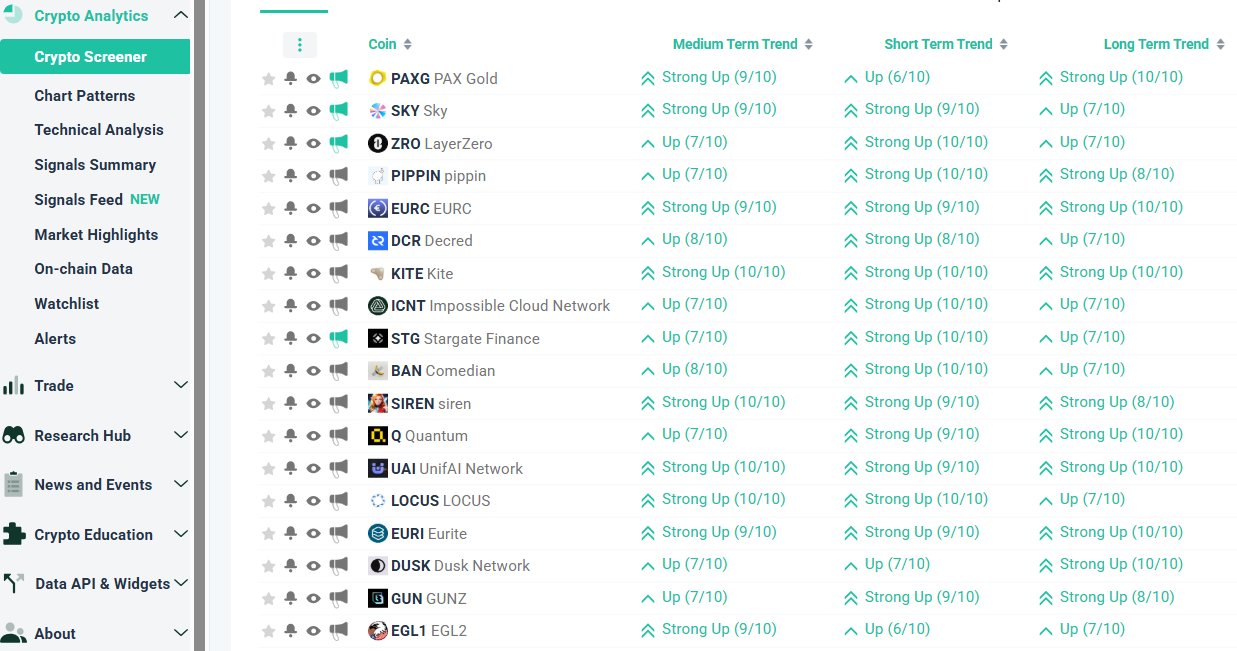This screenshot has height=651, width=1237.
Task: Open Chart Patterns page
Action: tap(85, 96)
